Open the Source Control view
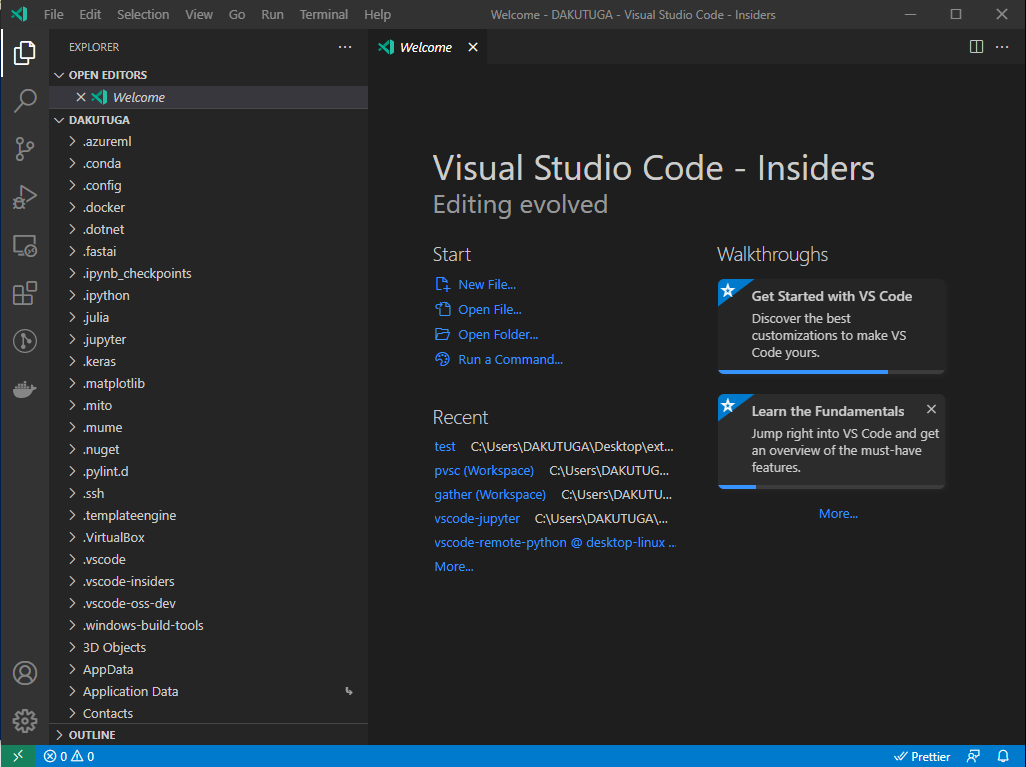Screen dimensions: 1026x767 (25, 149)
